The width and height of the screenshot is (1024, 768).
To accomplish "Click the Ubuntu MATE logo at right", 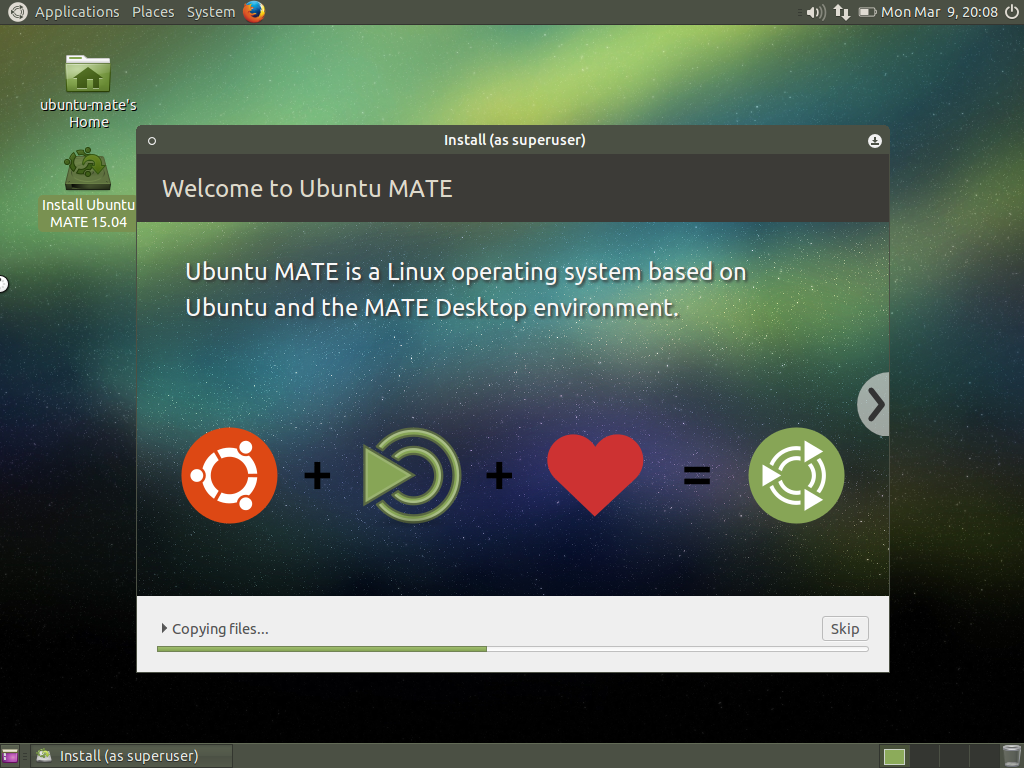I will pos(796,475).
